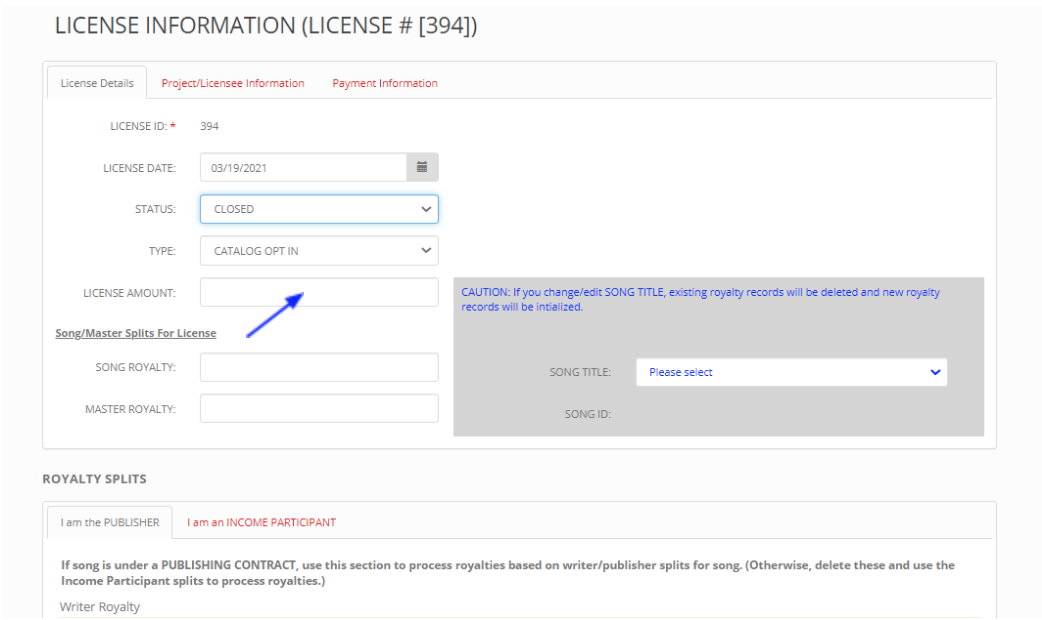The image size is (1042, 620).
Task: Click the LICENSE INFORMATION page heading
Action: pyautogui.click(x=266, y=26)
